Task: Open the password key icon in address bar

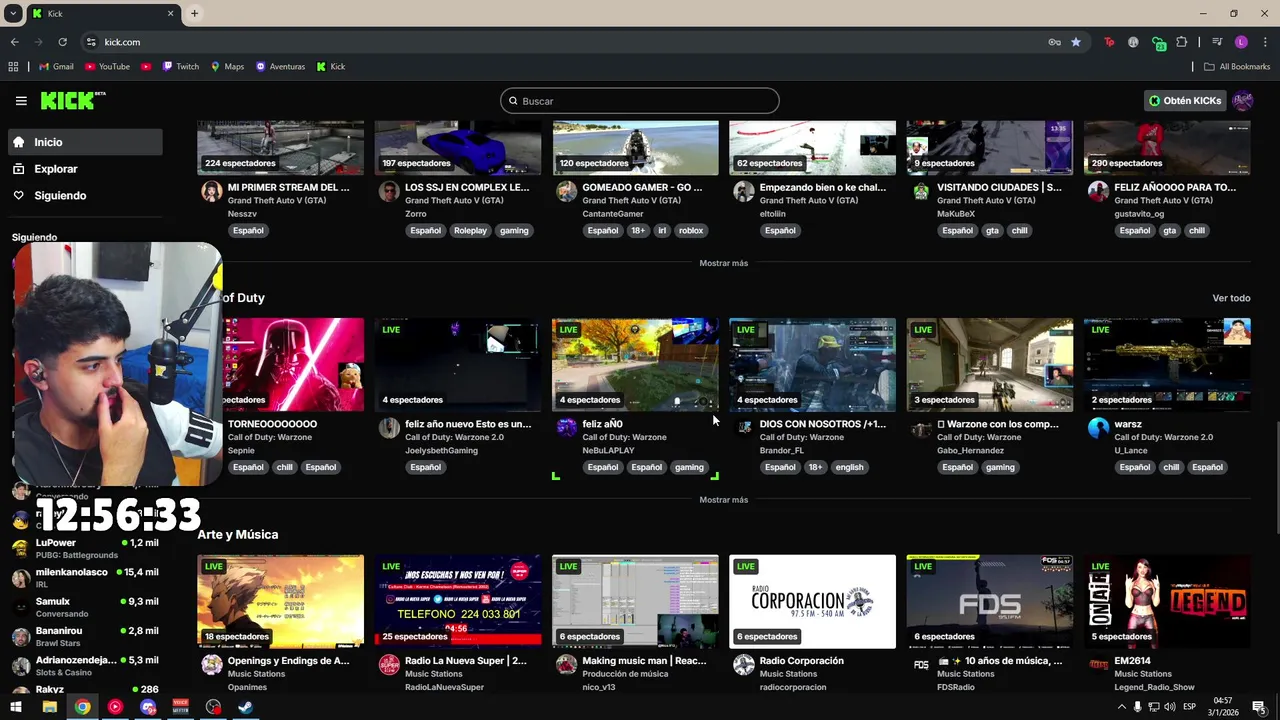Action: pyautogui.click(x=1054, y=42)
